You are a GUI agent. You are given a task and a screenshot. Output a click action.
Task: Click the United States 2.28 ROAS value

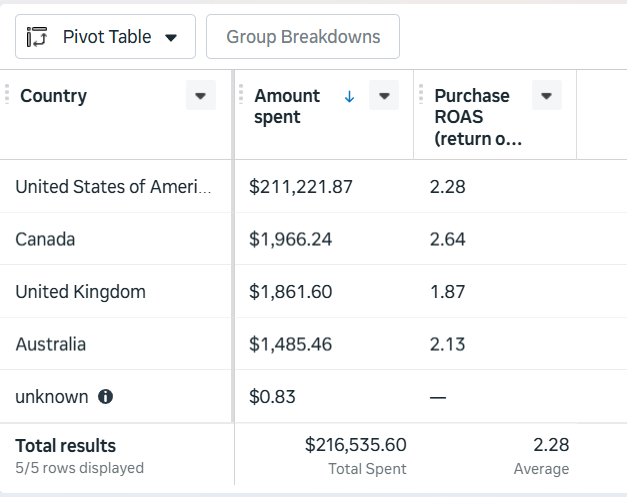pyautogui.click(x=447, y=187)
